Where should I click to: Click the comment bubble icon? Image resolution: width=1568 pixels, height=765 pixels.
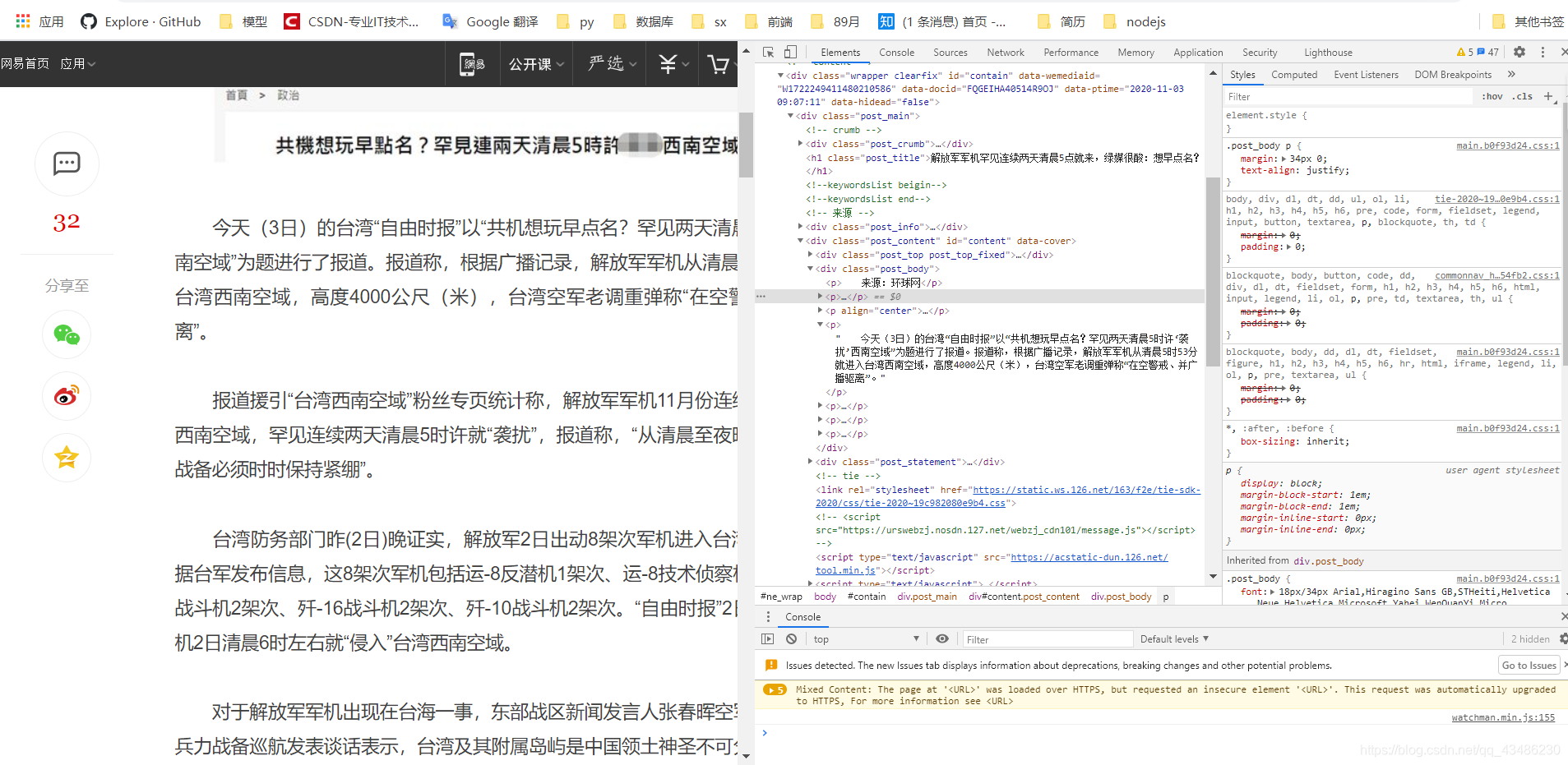click(67, 164)
